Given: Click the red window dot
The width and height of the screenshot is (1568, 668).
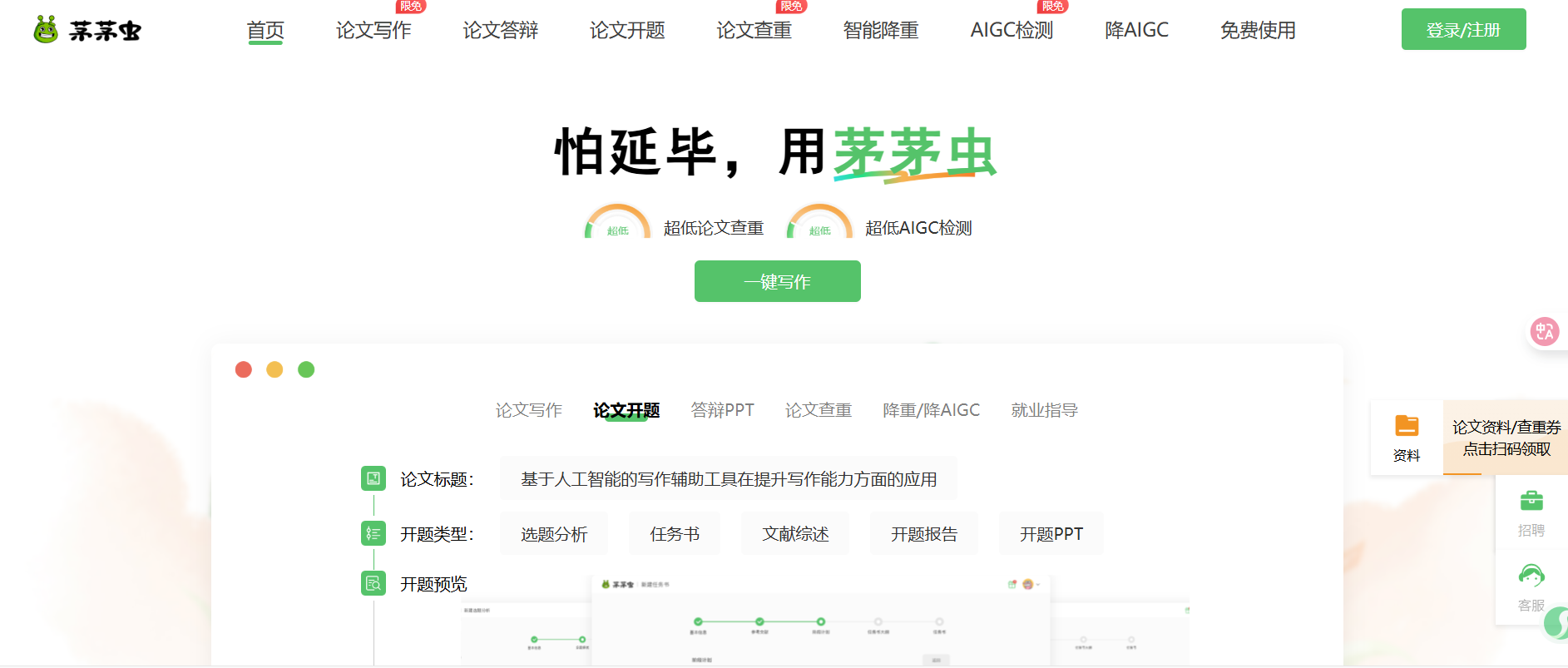Looking at the screenshot, I should pos(244,369).
